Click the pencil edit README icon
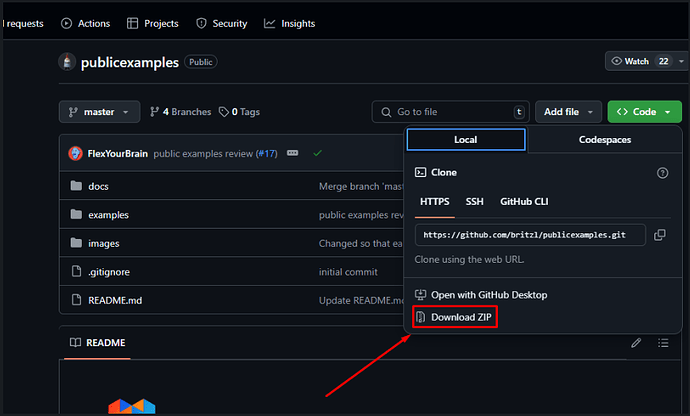Image resolution: width=690 pixels, height=416 pixels. [636, 342]
